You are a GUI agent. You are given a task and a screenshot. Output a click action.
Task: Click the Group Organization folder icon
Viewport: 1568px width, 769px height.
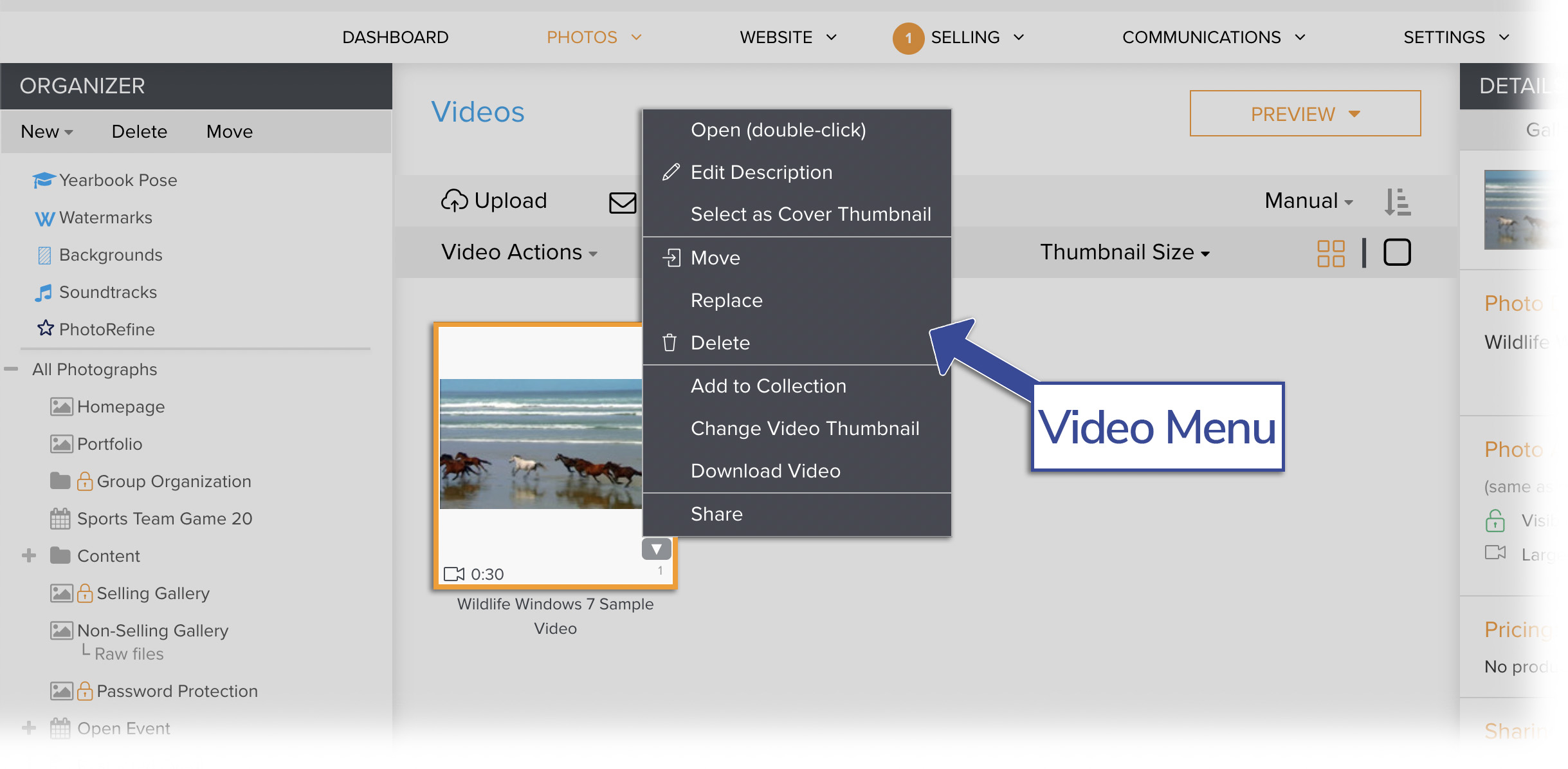[x=60, y=481]
